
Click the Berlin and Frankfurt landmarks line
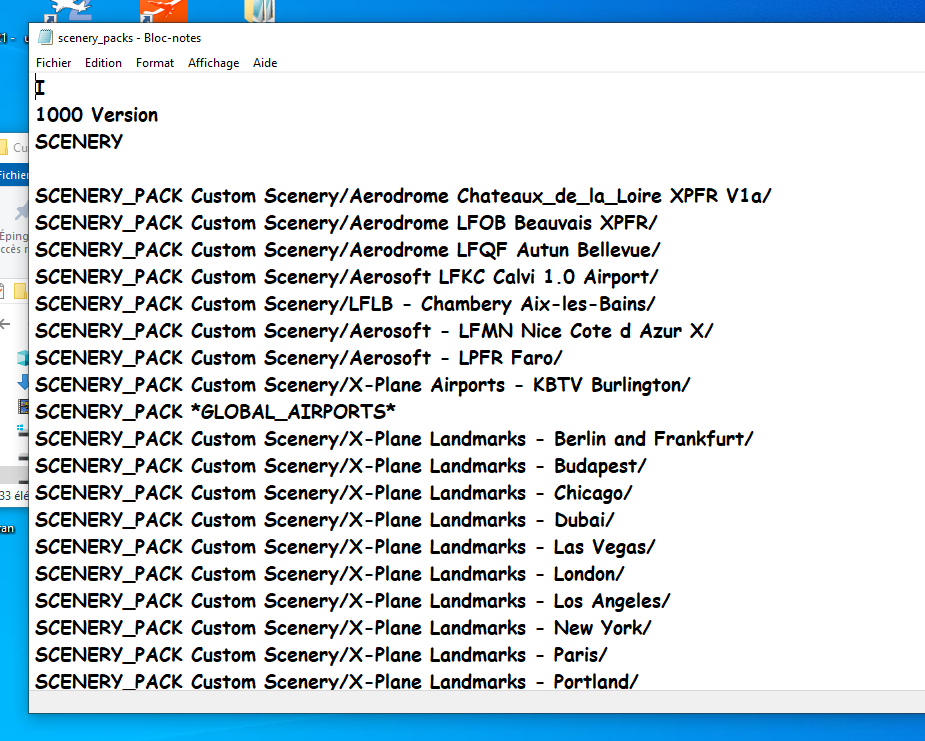(394, 439)
